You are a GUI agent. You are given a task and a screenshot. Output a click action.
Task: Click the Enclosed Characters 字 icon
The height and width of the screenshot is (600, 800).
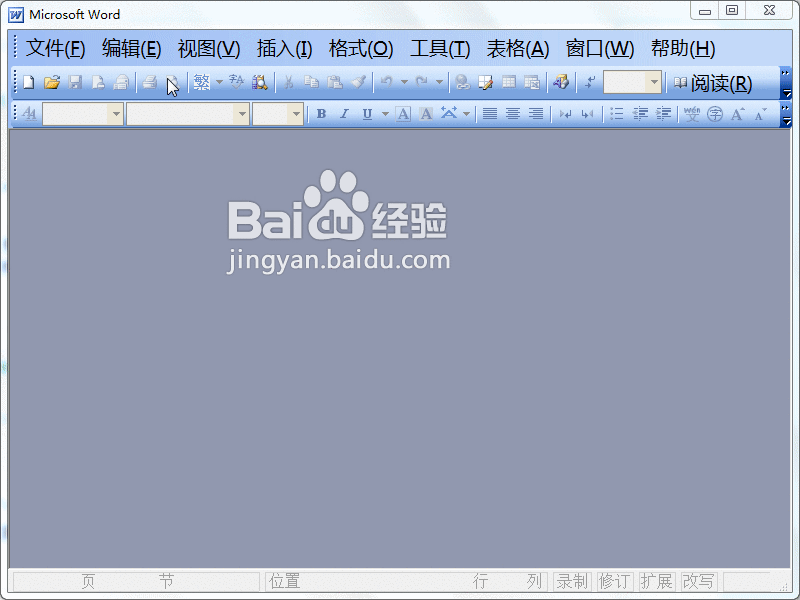pyautogui.click(x=715, y=113)
